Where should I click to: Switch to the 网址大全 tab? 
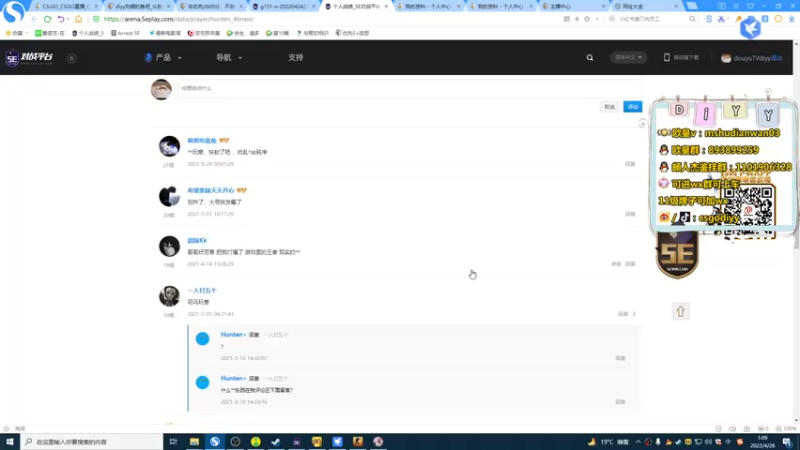coord(645,6)
